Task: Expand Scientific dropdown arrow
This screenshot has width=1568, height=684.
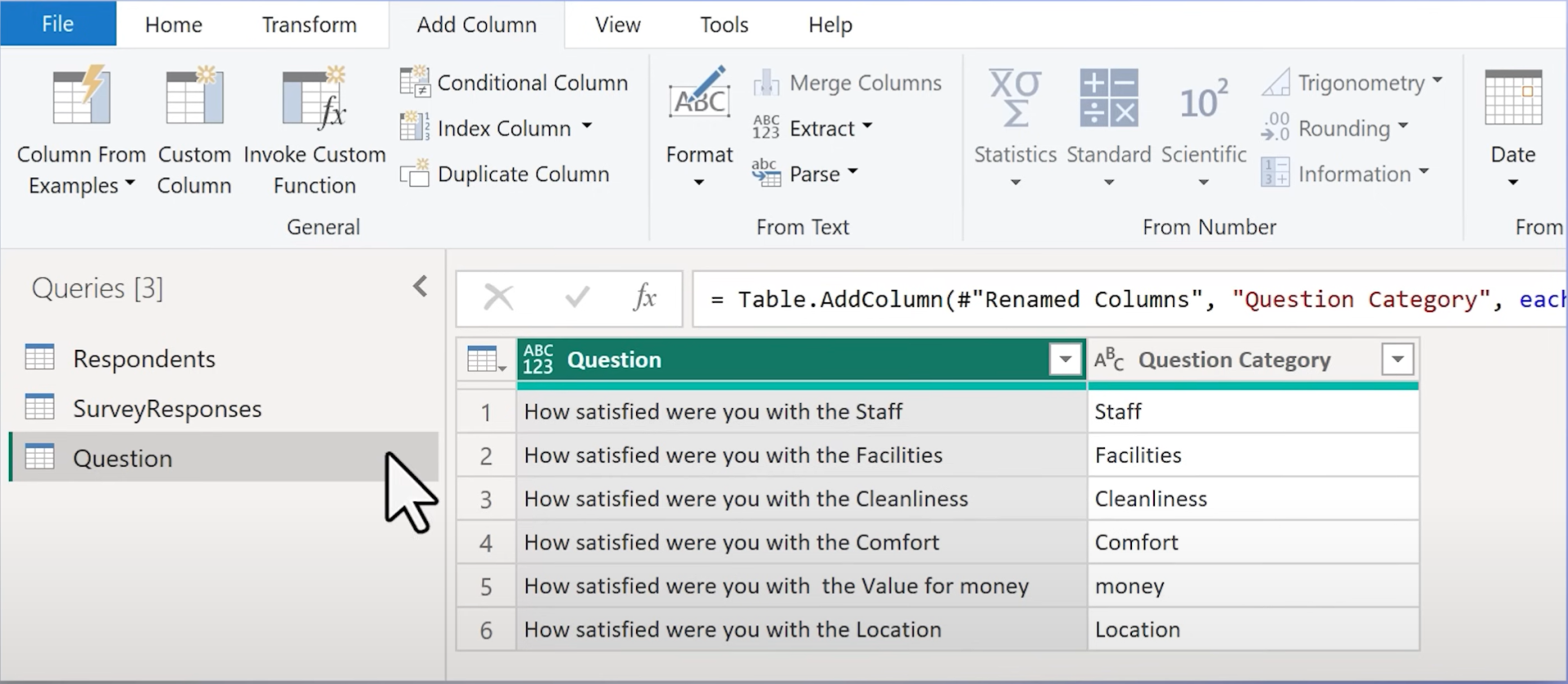Action: click(1203, 182)
